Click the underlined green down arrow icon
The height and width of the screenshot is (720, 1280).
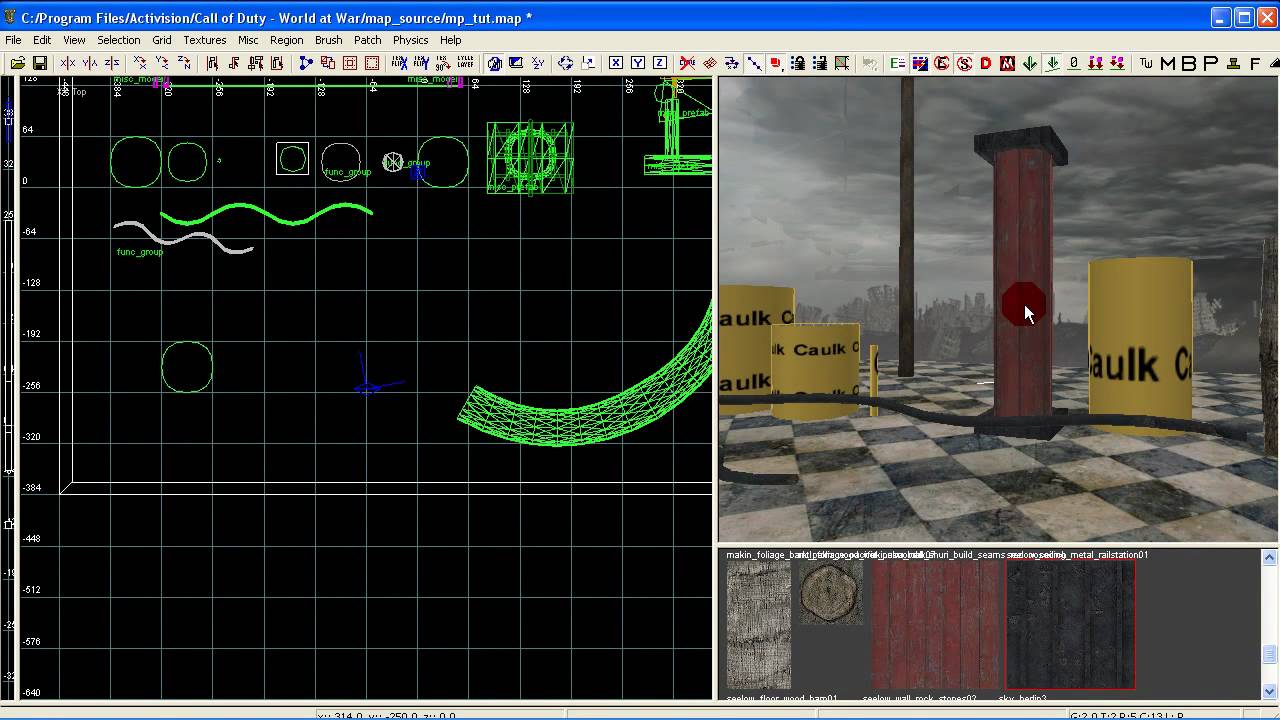pyautogui.click(x=1052, y=63)
